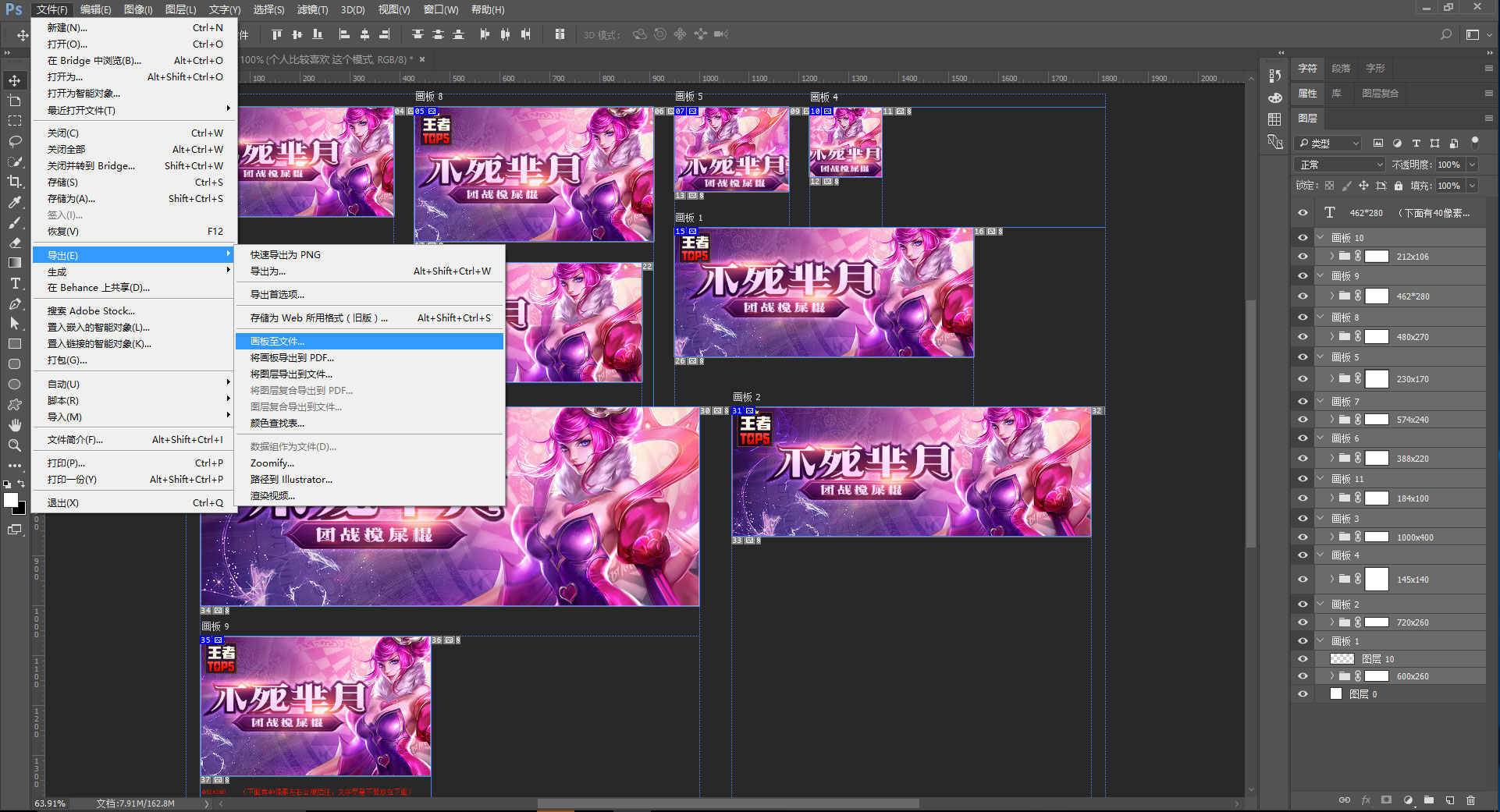Collapse the 画板 10 artboard
Screen dimensions: 1500x812
(1320, 238)
